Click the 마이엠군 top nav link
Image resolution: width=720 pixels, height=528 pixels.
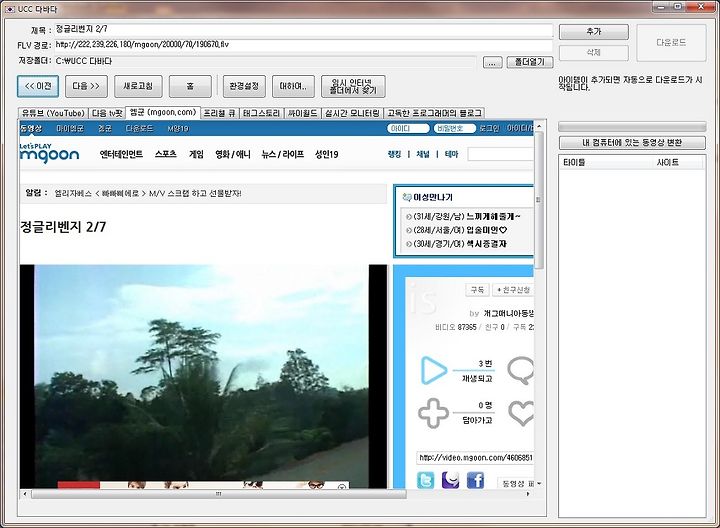point(70,129)
